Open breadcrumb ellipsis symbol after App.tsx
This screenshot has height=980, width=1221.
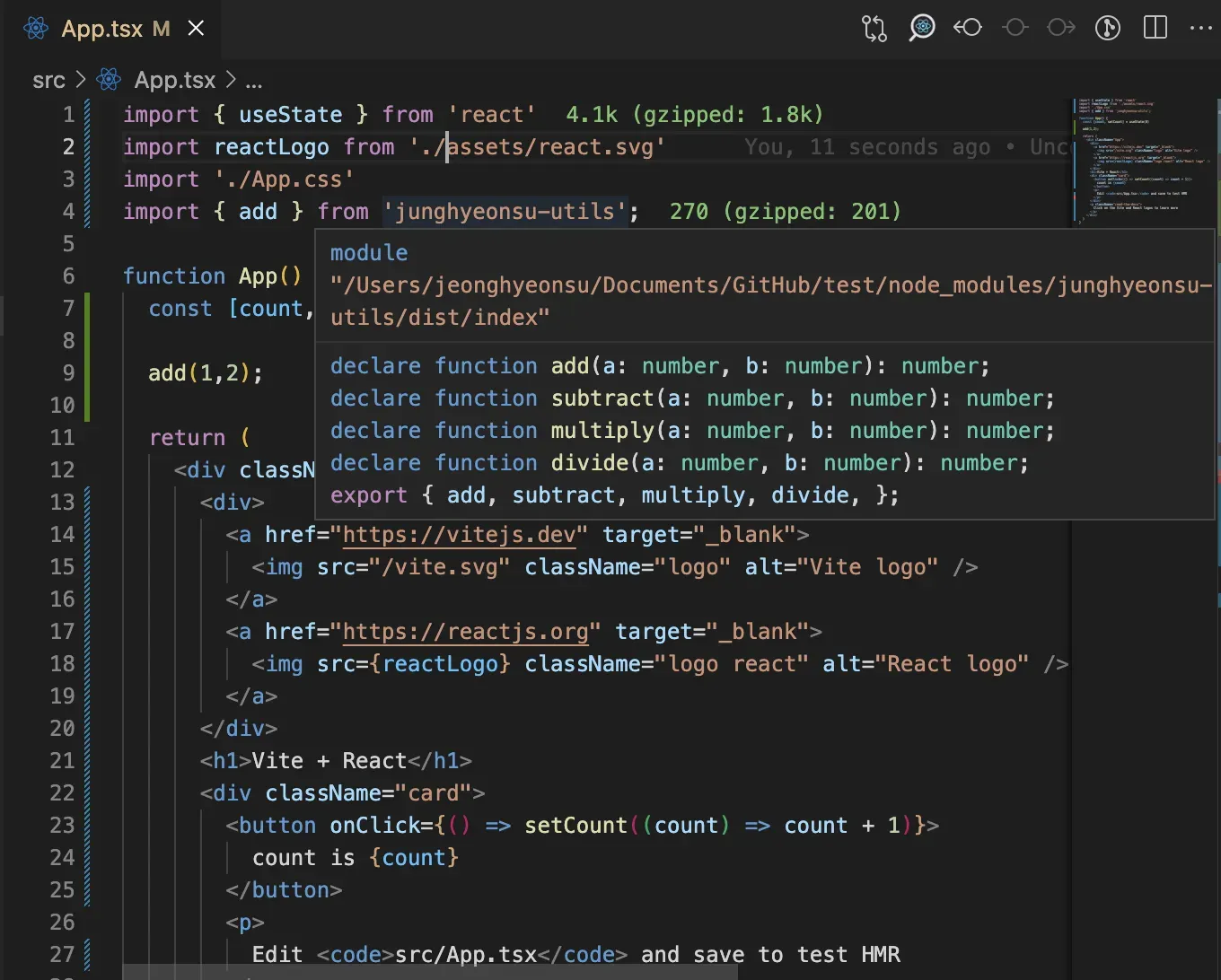254,81
